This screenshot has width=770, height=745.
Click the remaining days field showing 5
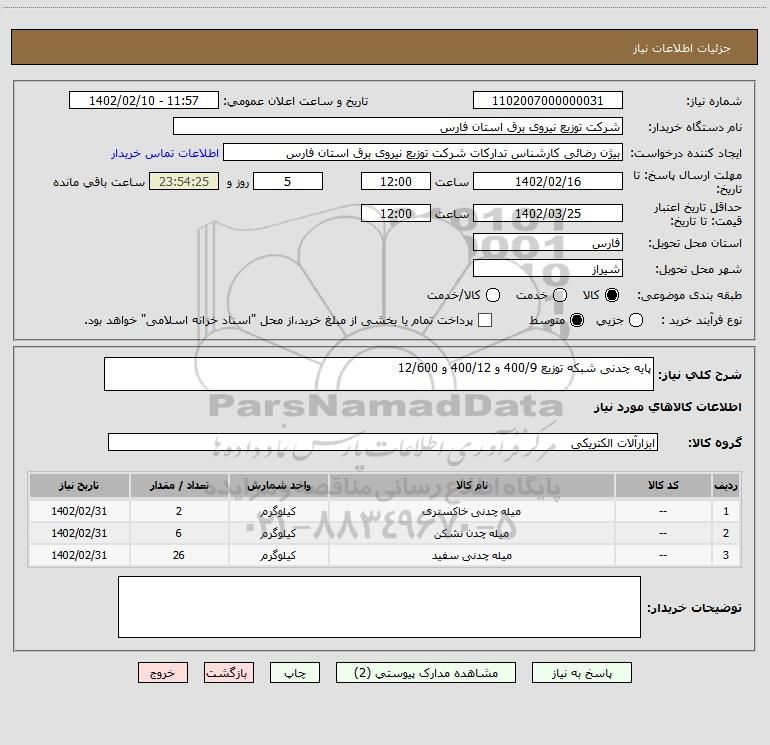[x=288, y=181]
